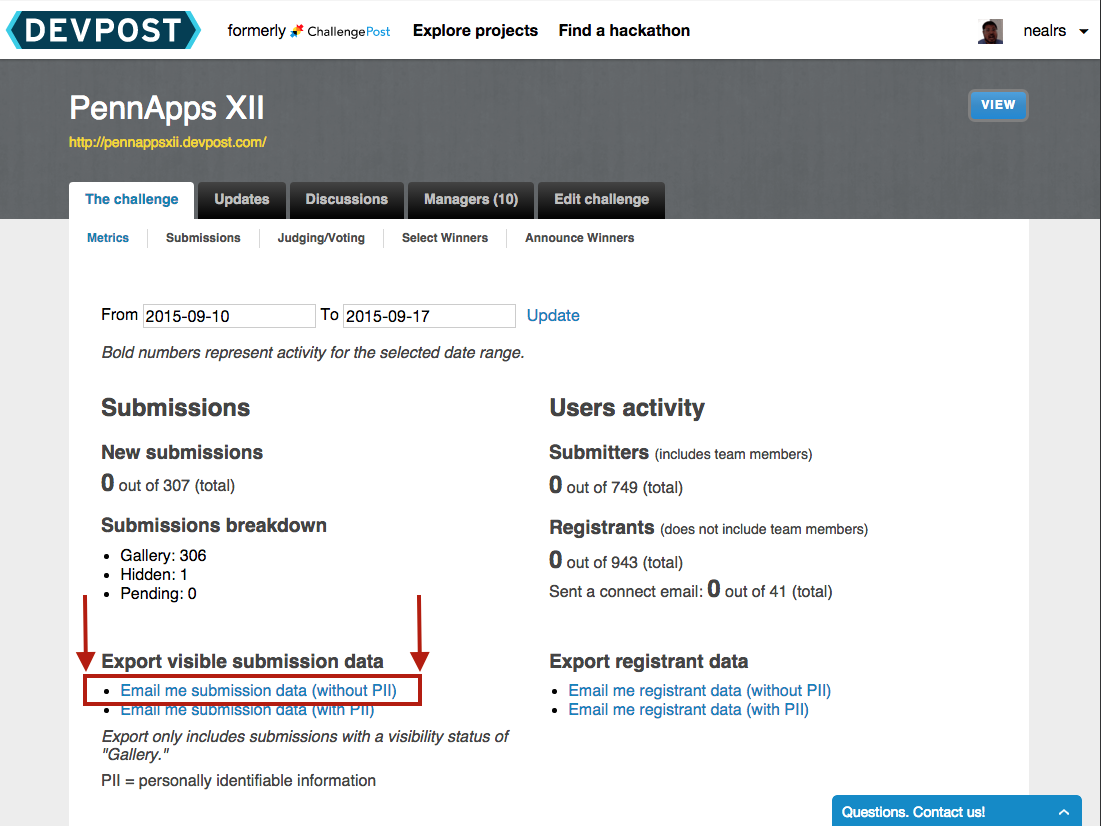
Task: Go to Explore projects
Action: pos(475,31)
